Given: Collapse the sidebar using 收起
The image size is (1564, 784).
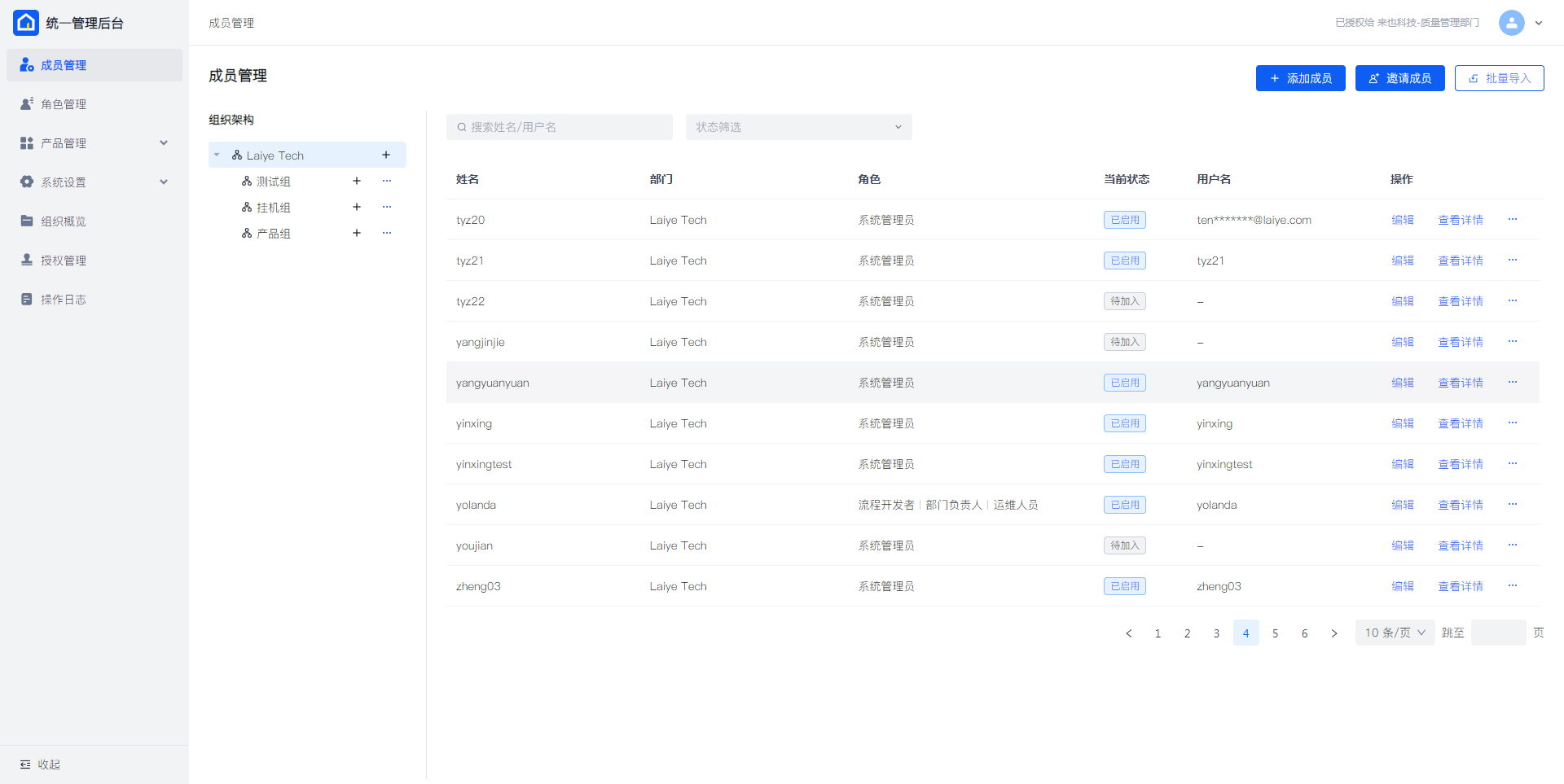Looking at the screenshot, I should pyautogui.click(x=41, y=764).
